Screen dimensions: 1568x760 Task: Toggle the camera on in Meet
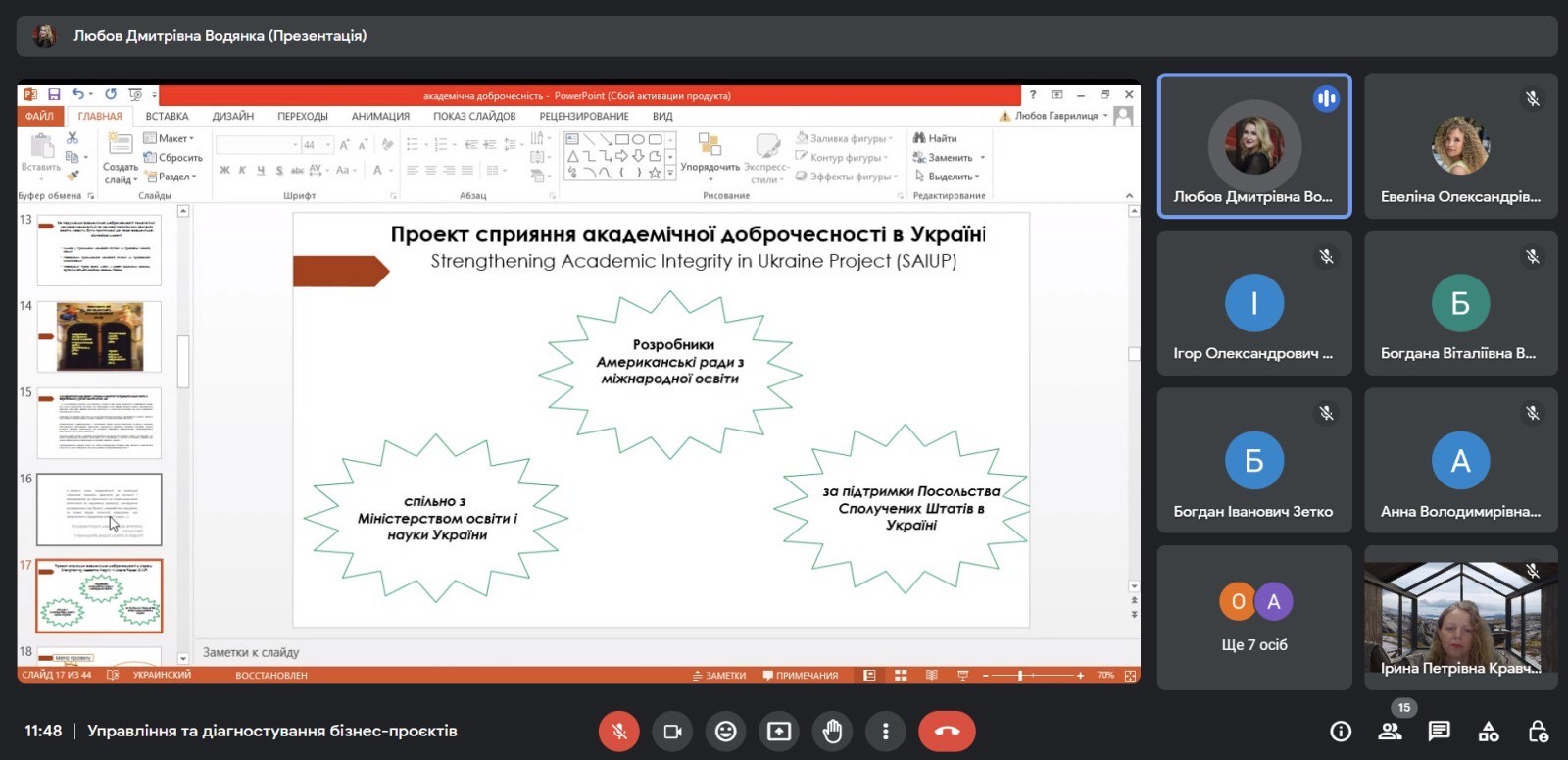tap(672, 732)
